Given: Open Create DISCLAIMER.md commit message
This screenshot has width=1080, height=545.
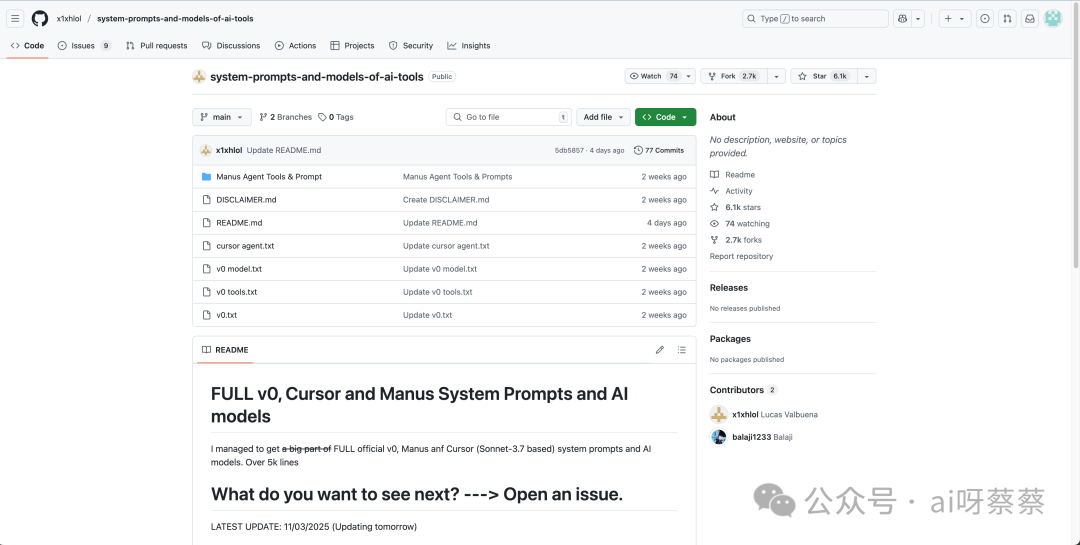Looking at the screenshot, I should pyautogui.click(x=446, y=200).
